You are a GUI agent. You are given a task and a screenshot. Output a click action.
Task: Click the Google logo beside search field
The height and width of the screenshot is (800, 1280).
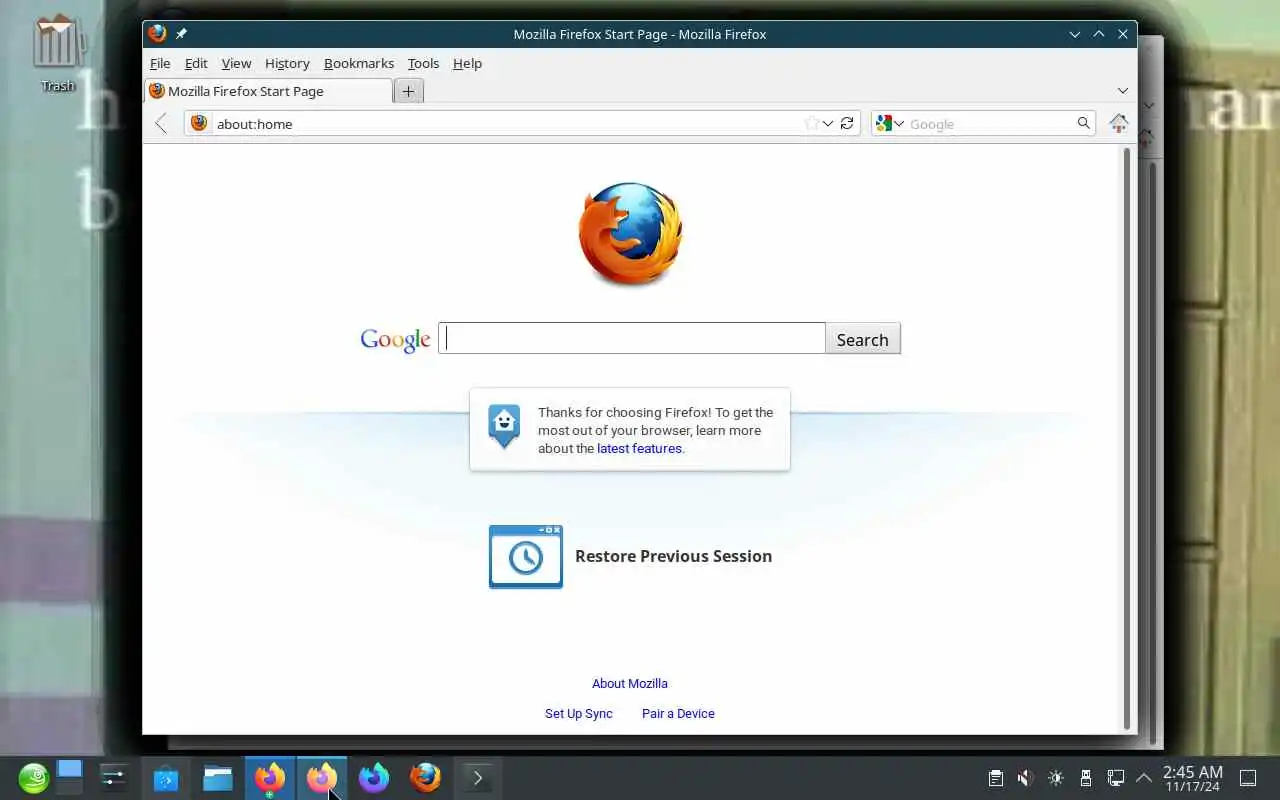coord(396,340)
